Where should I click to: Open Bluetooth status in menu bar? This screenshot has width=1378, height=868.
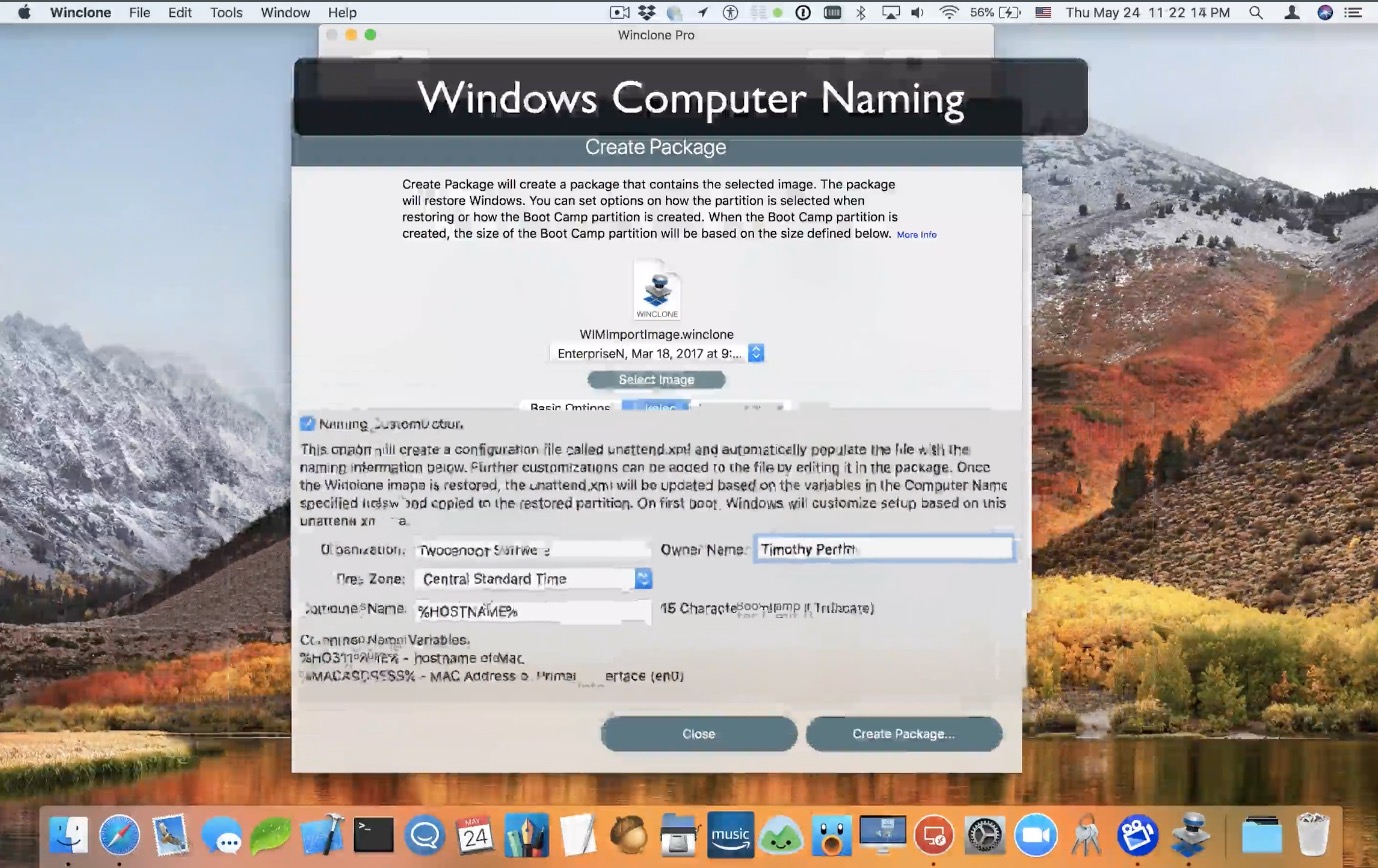pos(861,12)
